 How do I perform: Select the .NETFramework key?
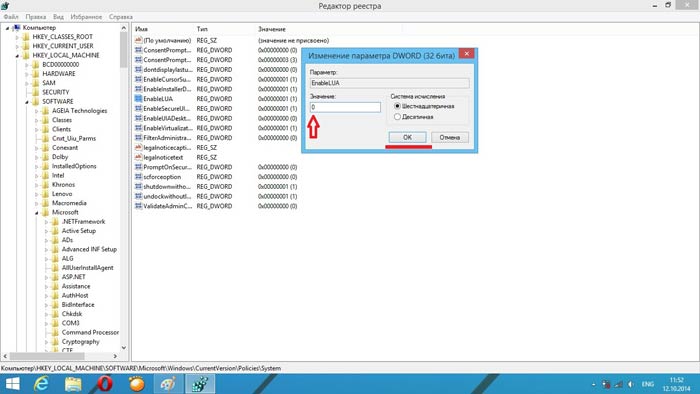coord(83,222)
